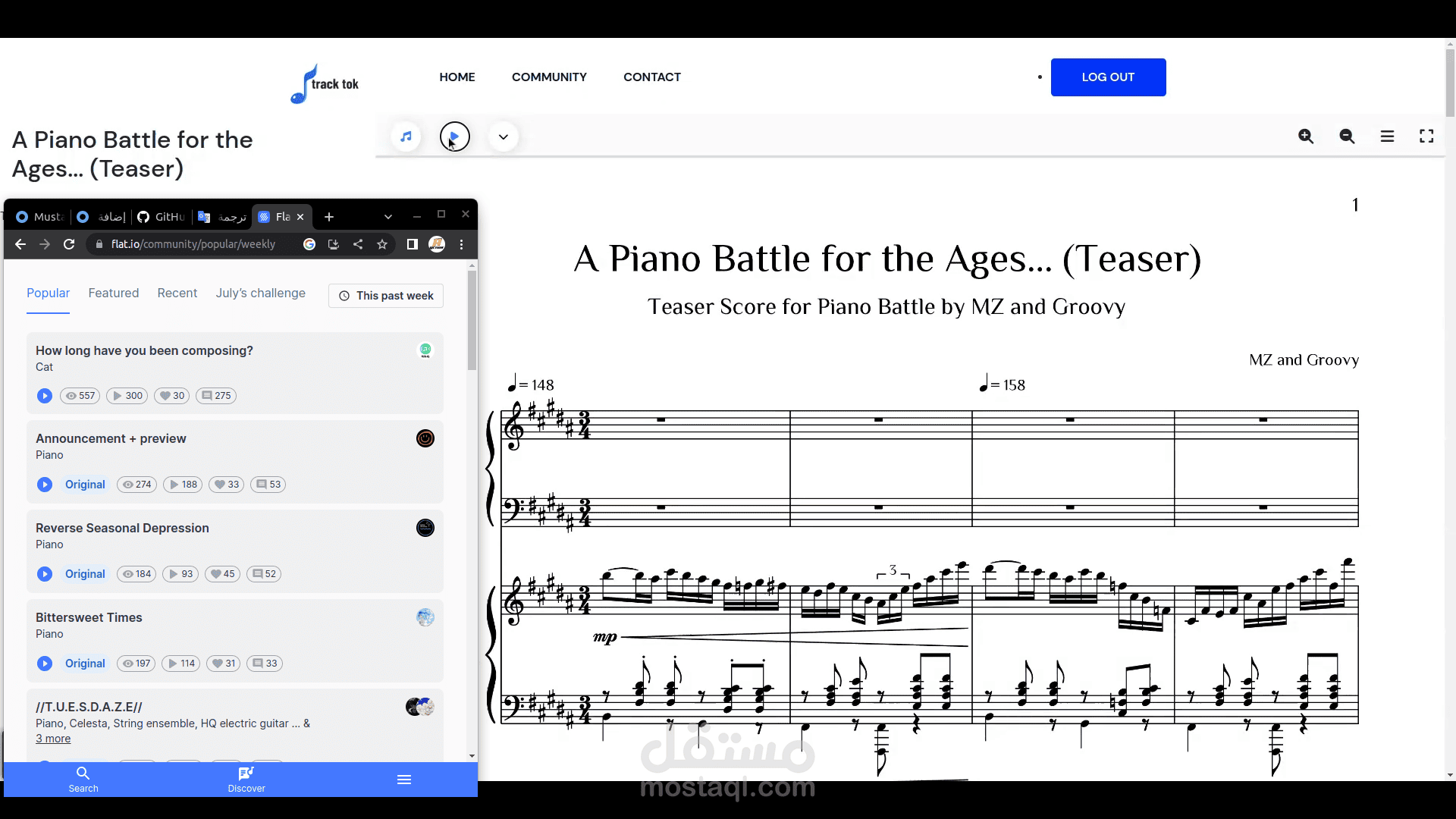This screenshot has height=819, width=1456.
Task: Play the 'Reverse Seasonal Depression' score
Action: point(45,574)
